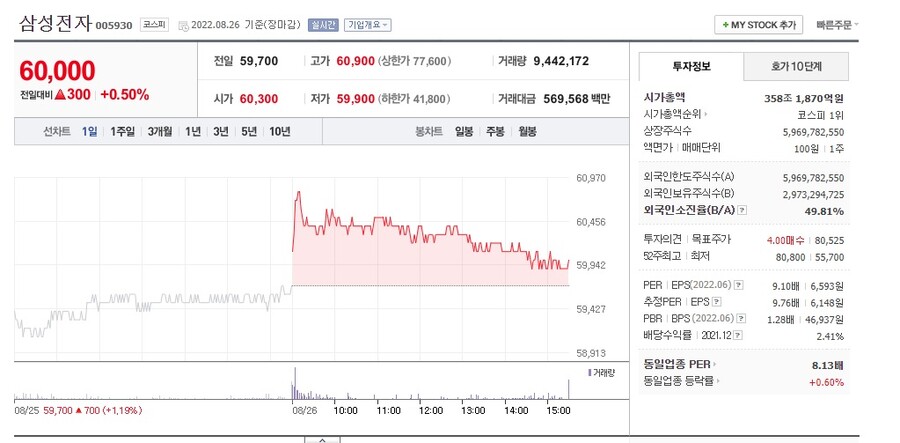Click the help icon beside 외국인소진율(B/A)
The image size is (900, 443).
(x=742, y=210)
